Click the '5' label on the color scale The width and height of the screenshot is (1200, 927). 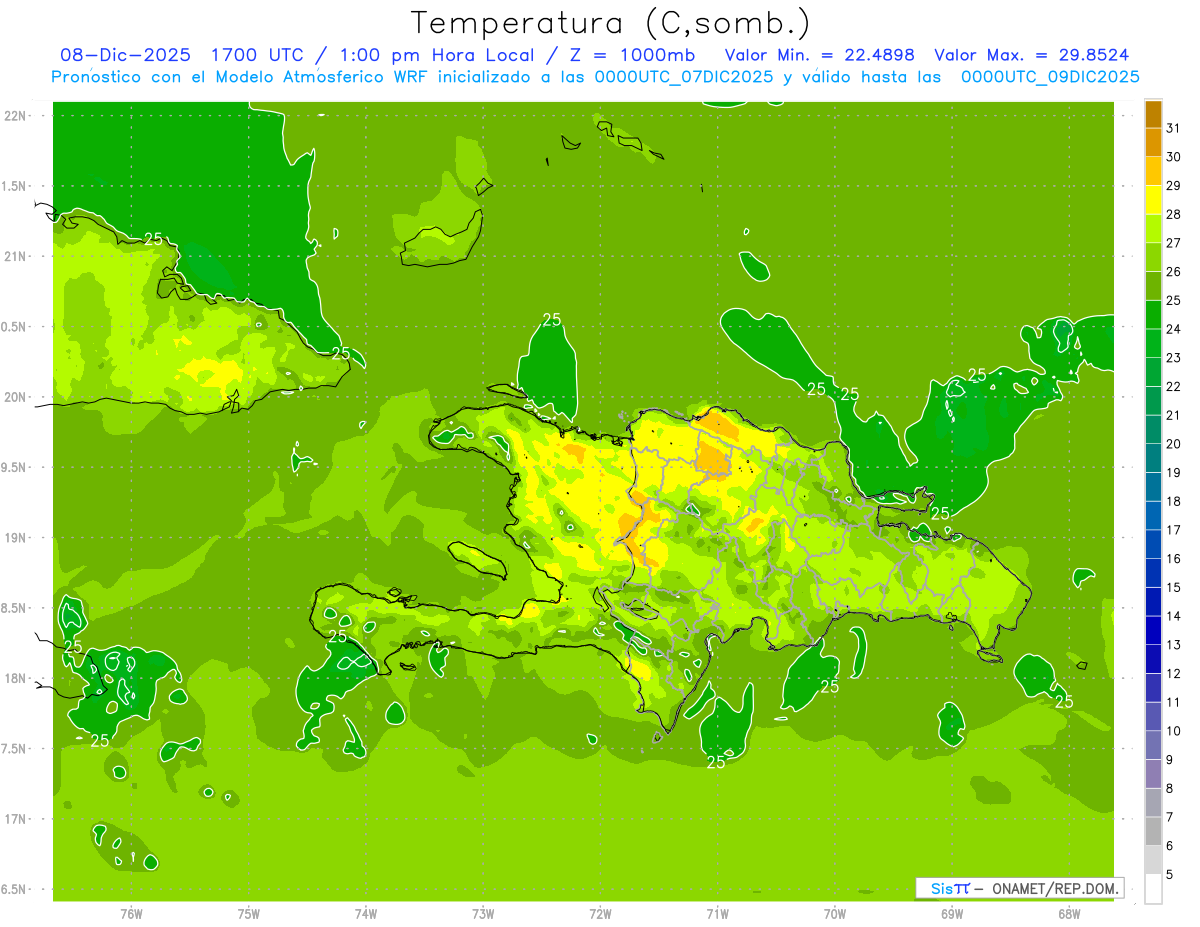(1170, 875)
